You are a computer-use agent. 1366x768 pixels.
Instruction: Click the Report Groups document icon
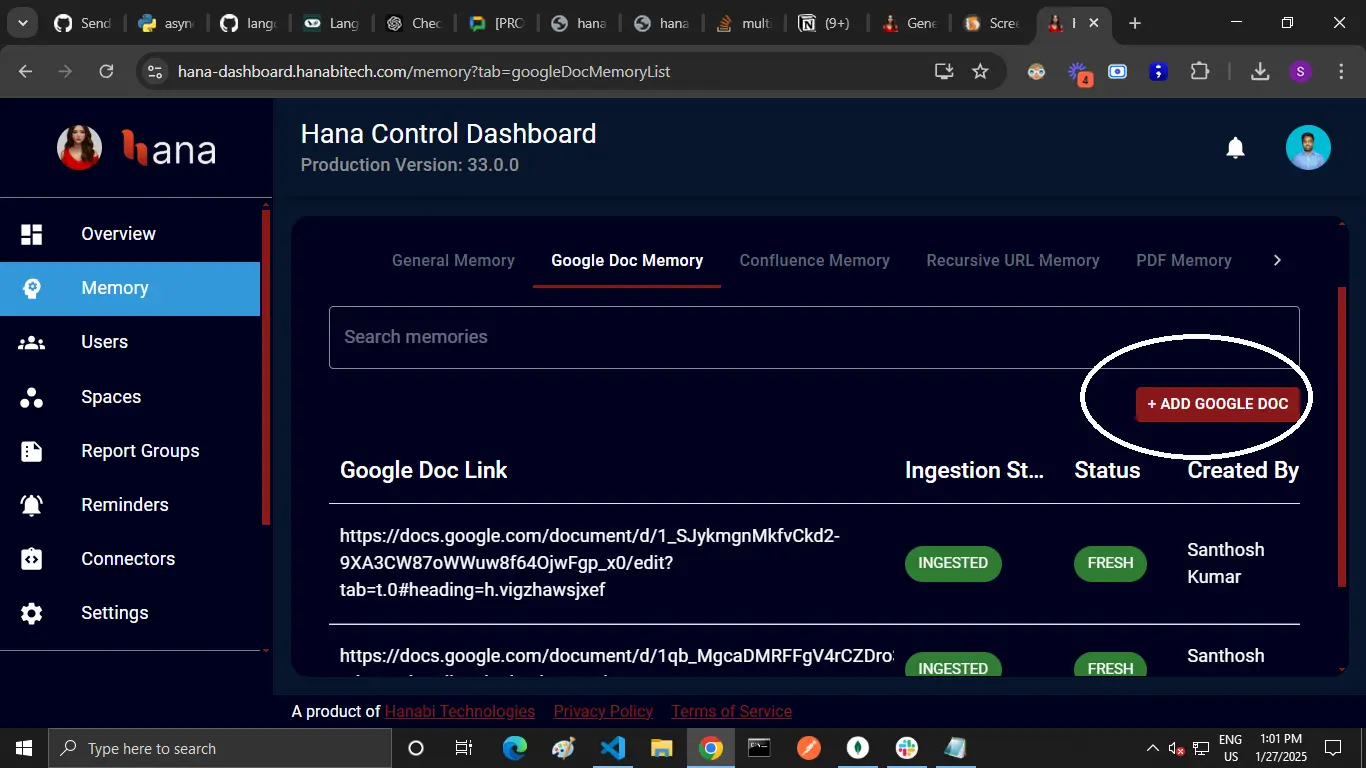point(32,451)
